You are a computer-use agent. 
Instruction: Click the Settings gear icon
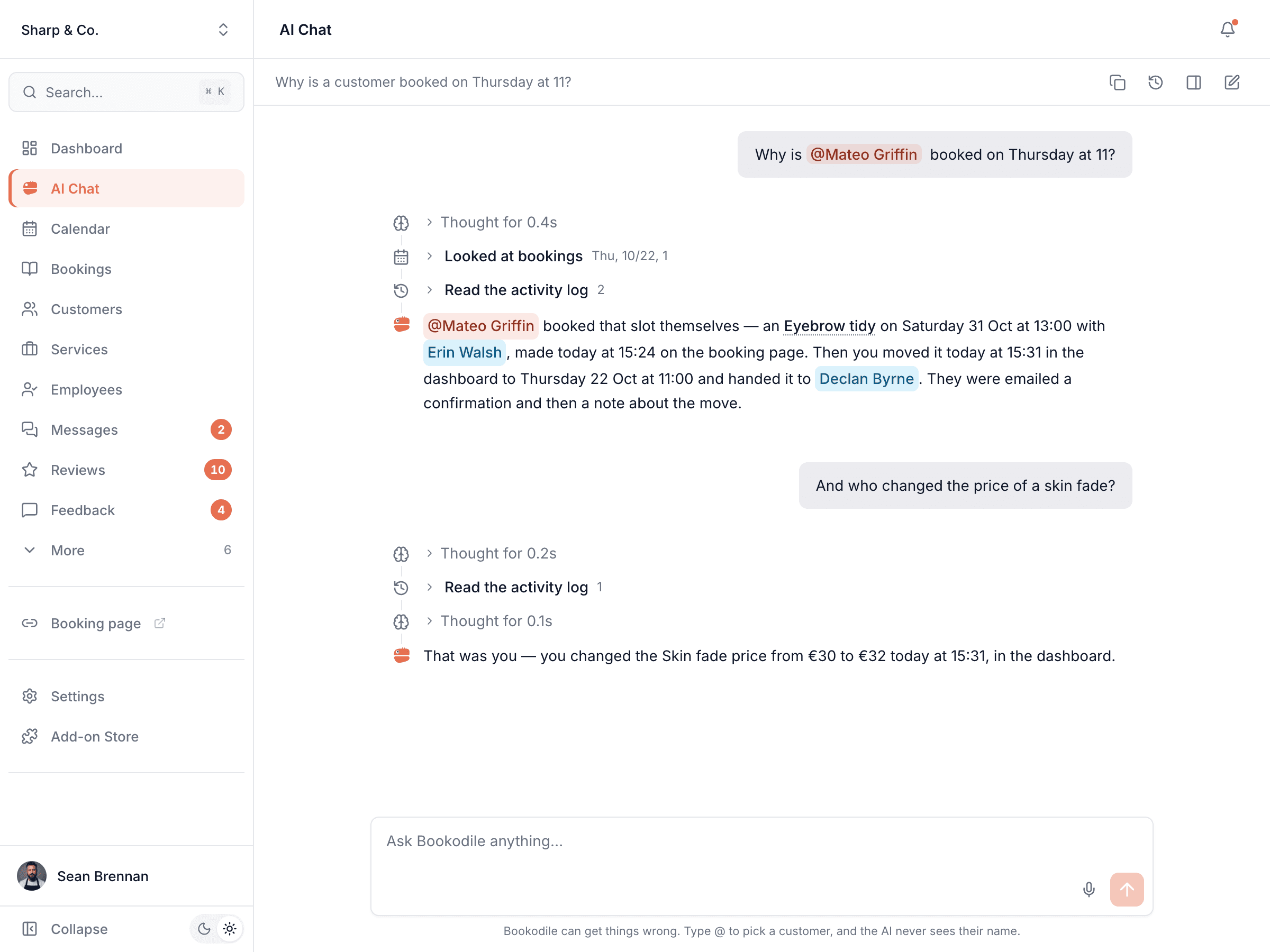(x=30, y=696)
